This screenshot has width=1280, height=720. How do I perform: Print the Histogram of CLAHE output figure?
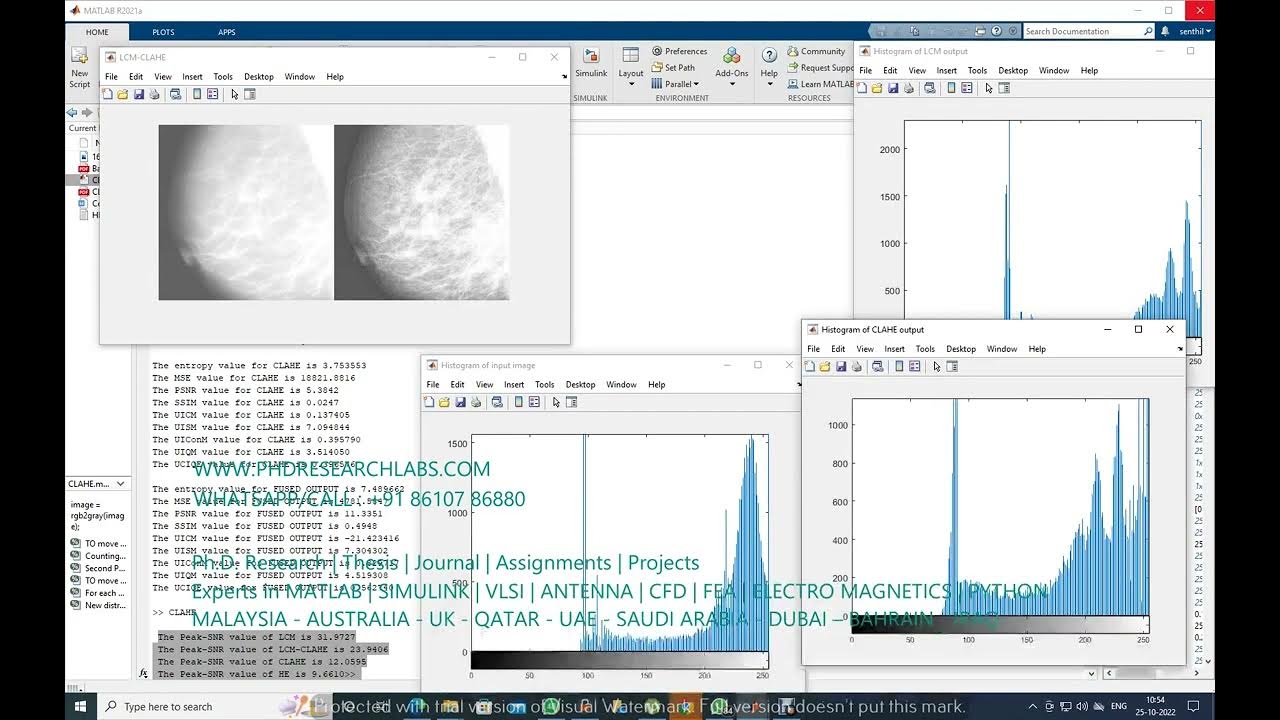click(856, 366)
